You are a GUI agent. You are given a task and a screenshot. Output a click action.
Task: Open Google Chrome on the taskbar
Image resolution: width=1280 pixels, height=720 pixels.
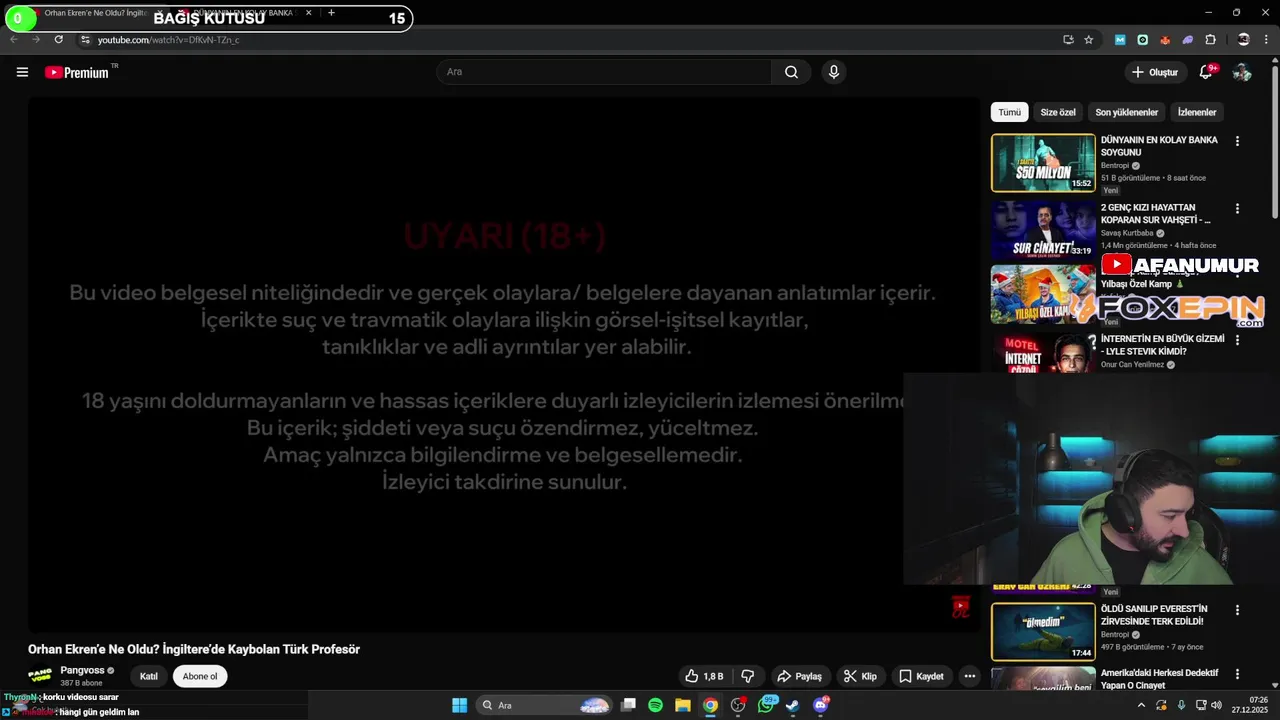coord(710,705)
